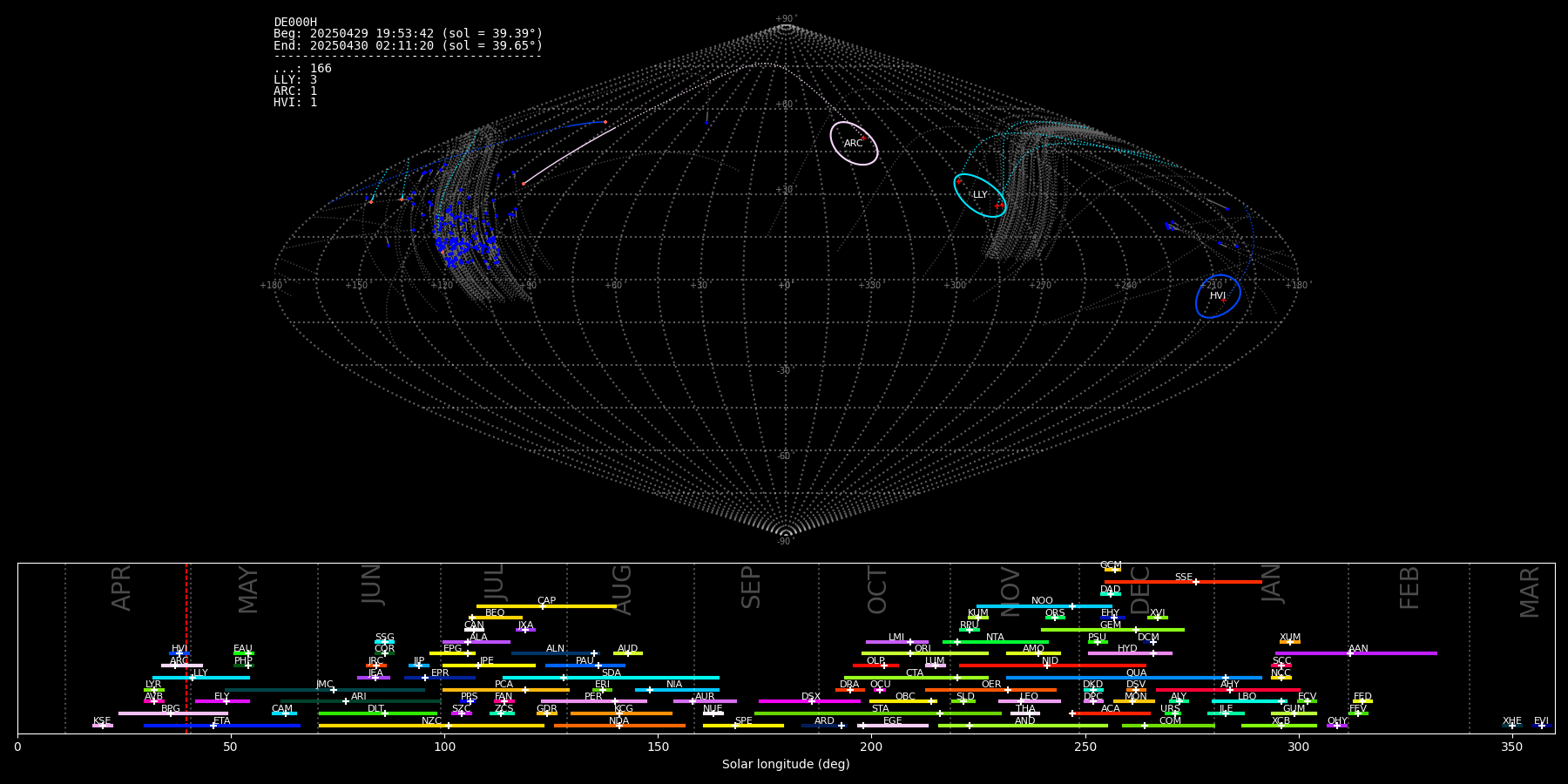Select the orange OER shower bar
The height and width of the screenshot is (784, 1568).
[x=990, y=690]
